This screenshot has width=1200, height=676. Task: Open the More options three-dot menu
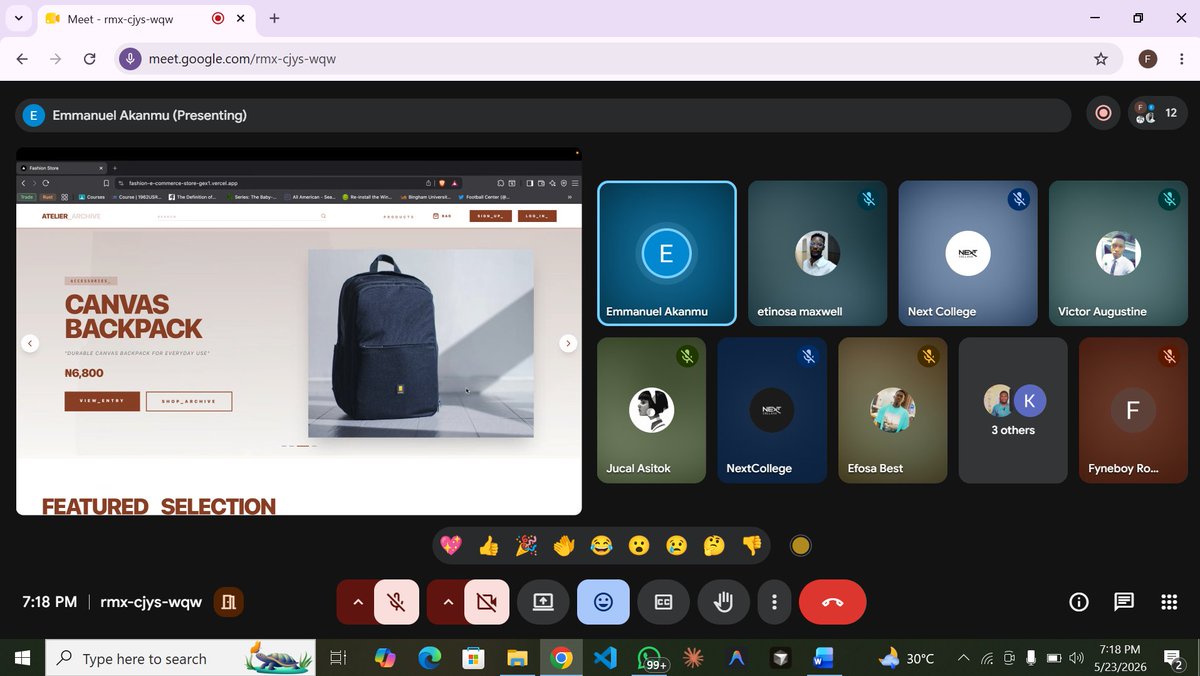pyautogui.click(x=774, y=602)
